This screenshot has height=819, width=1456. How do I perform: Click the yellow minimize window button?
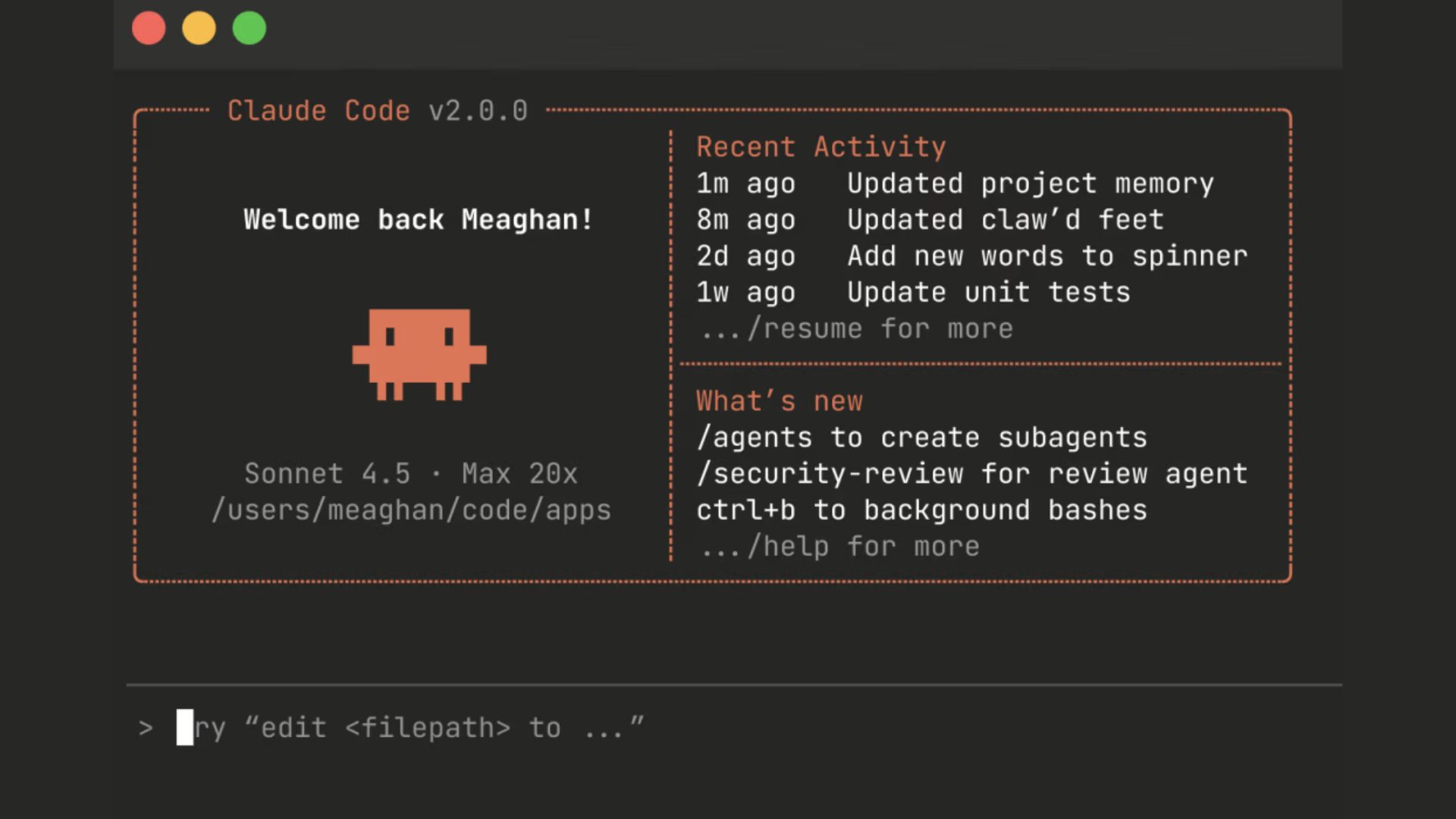coord(199,29)
